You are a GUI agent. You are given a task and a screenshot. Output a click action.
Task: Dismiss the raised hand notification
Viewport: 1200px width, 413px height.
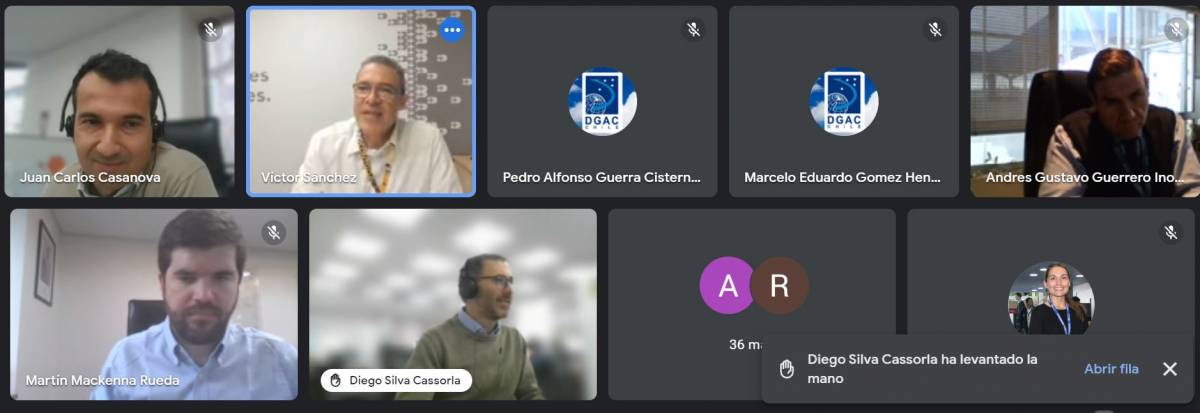(x=1170, y=369)
